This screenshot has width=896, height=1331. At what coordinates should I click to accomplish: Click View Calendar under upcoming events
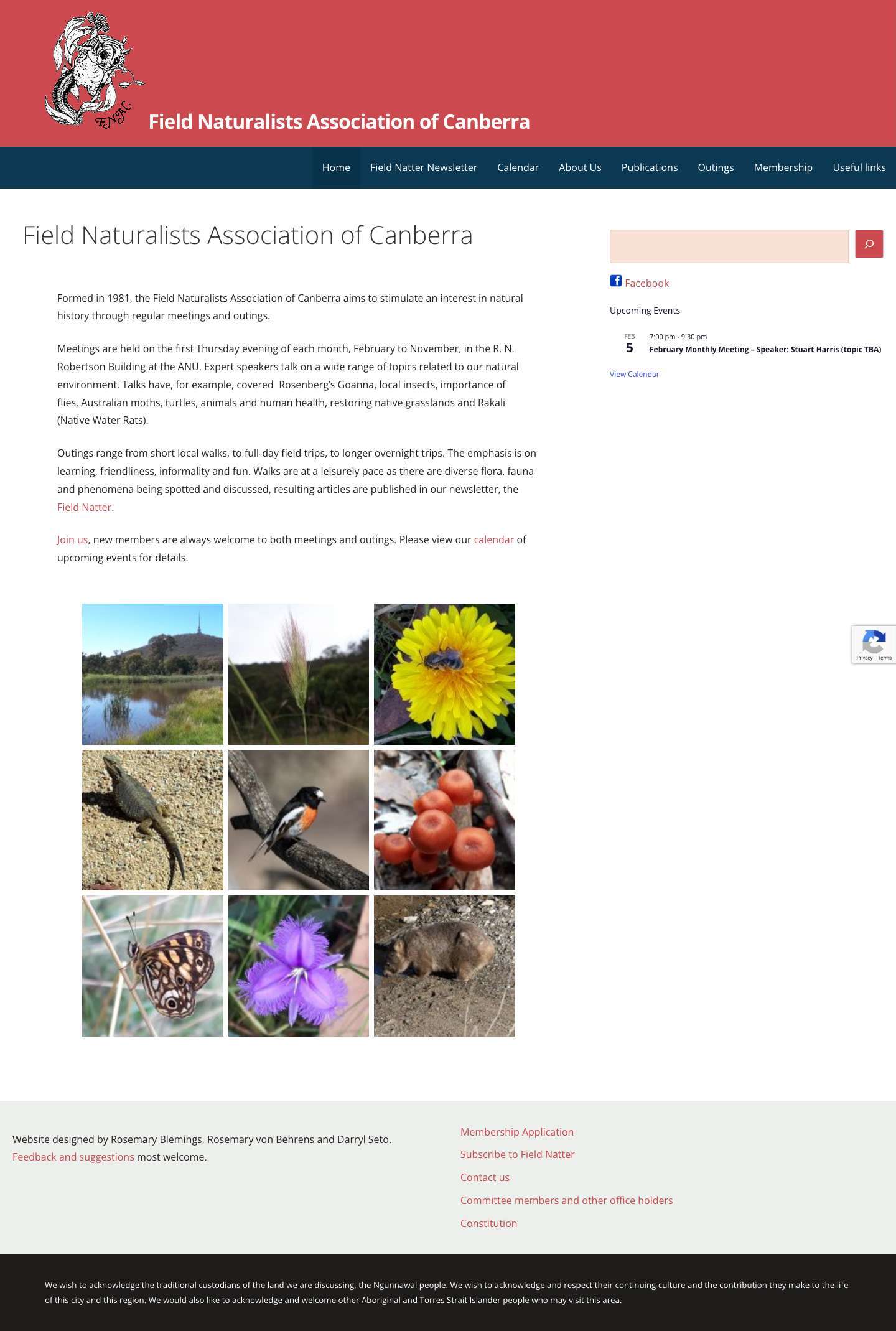pos(634,374)
